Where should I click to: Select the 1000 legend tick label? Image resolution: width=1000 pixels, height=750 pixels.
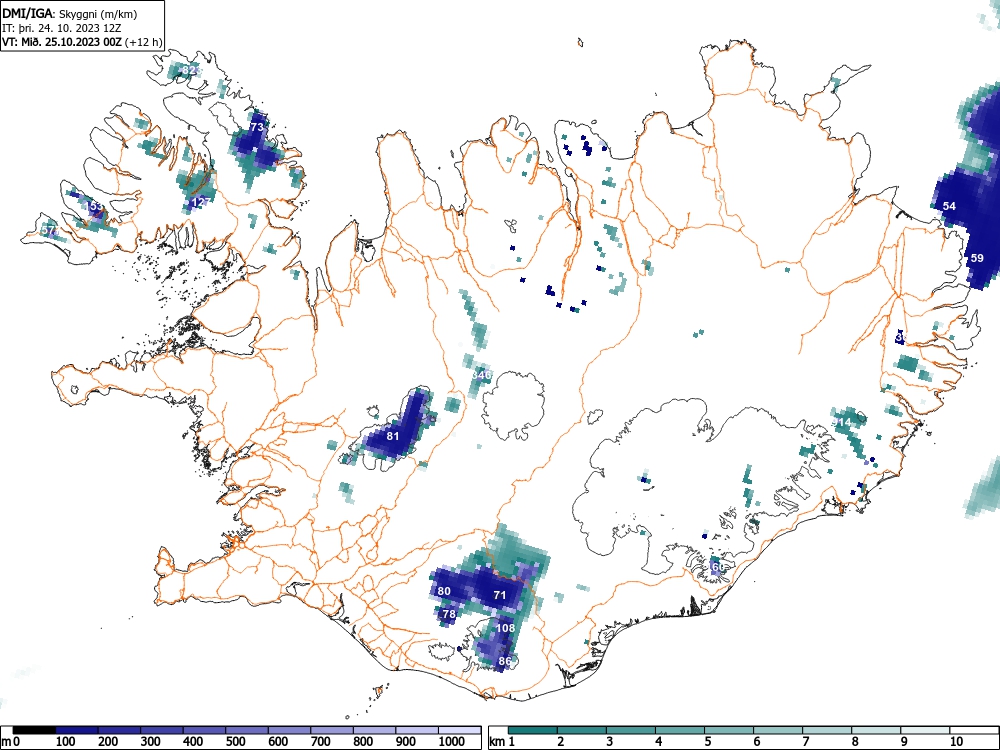tap(452, 742)
